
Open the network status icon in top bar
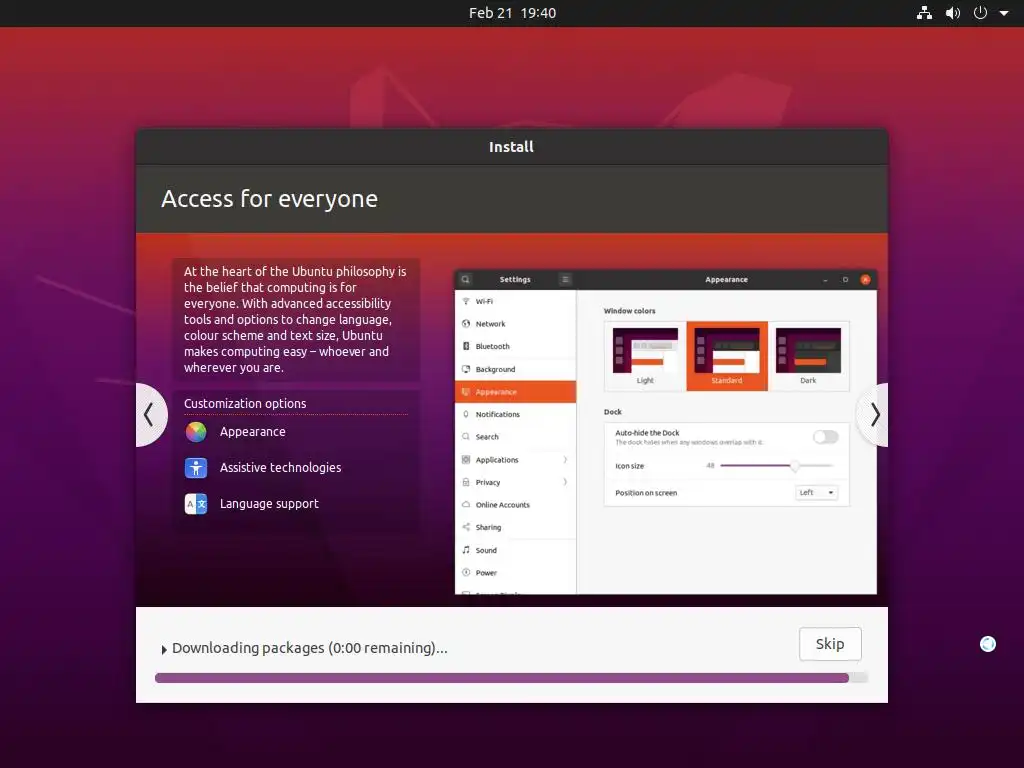click(x=924, y=13)
